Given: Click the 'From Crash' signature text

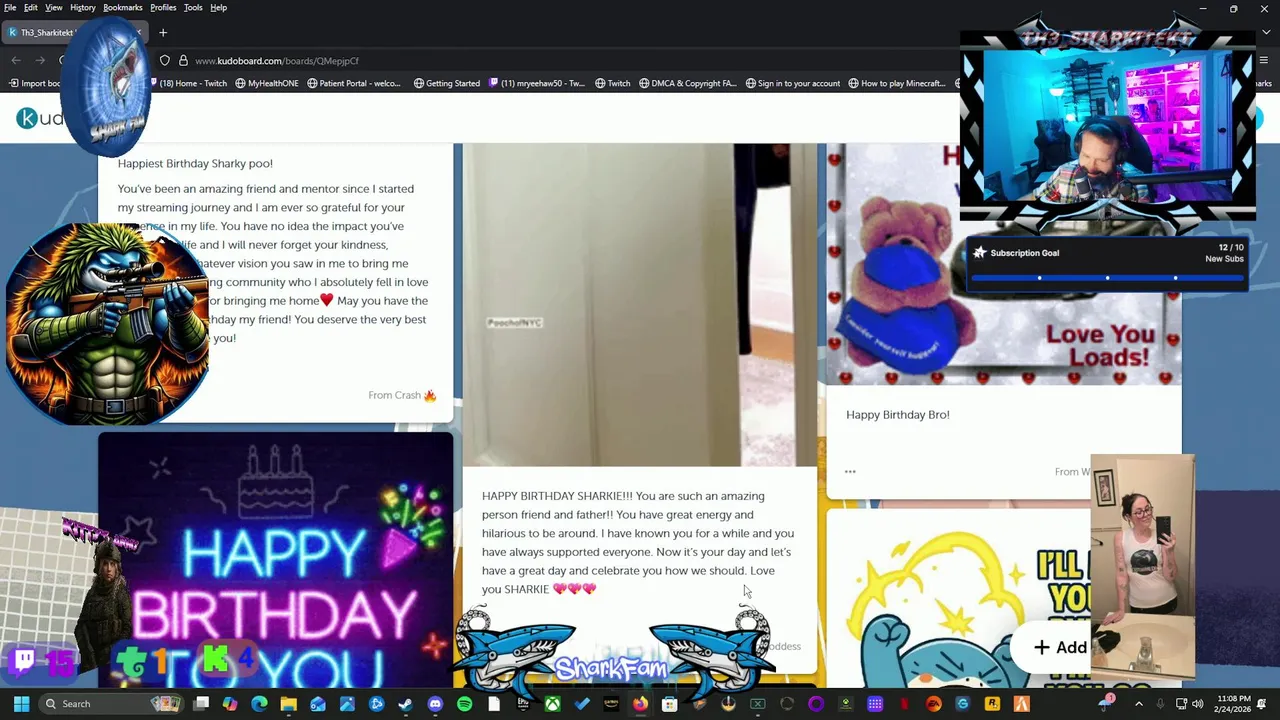Looking at the screenshot, I should [402, 395].
